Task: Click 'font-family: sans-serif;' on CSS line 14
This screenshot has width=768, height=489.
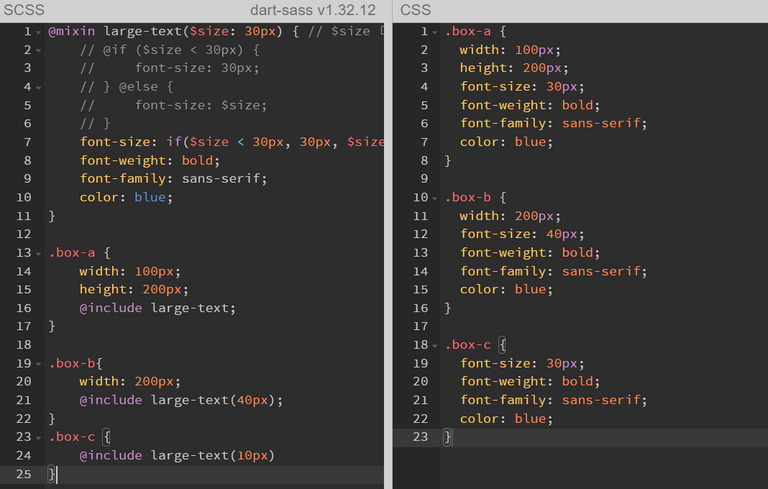Action: click(x=553, y=271)
